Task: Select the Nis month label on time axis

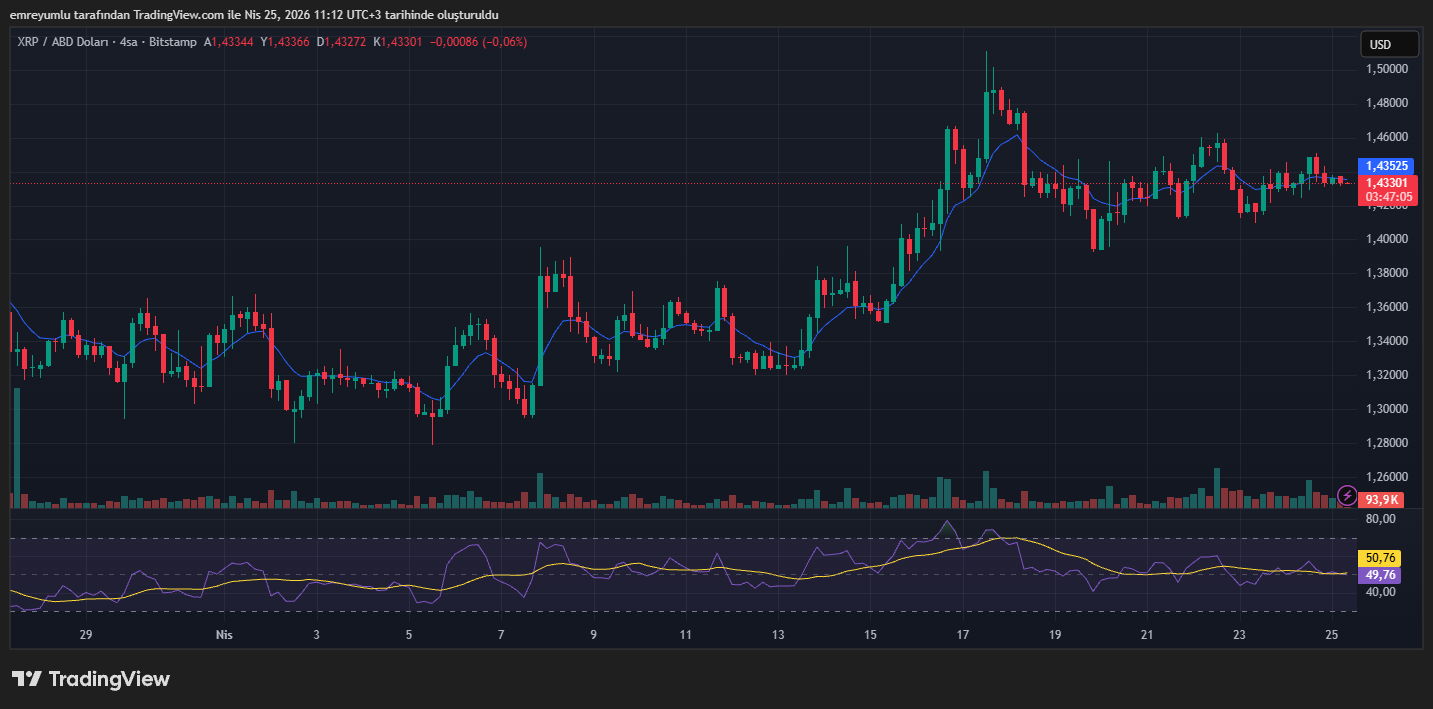Action: (x=224, y=634)
